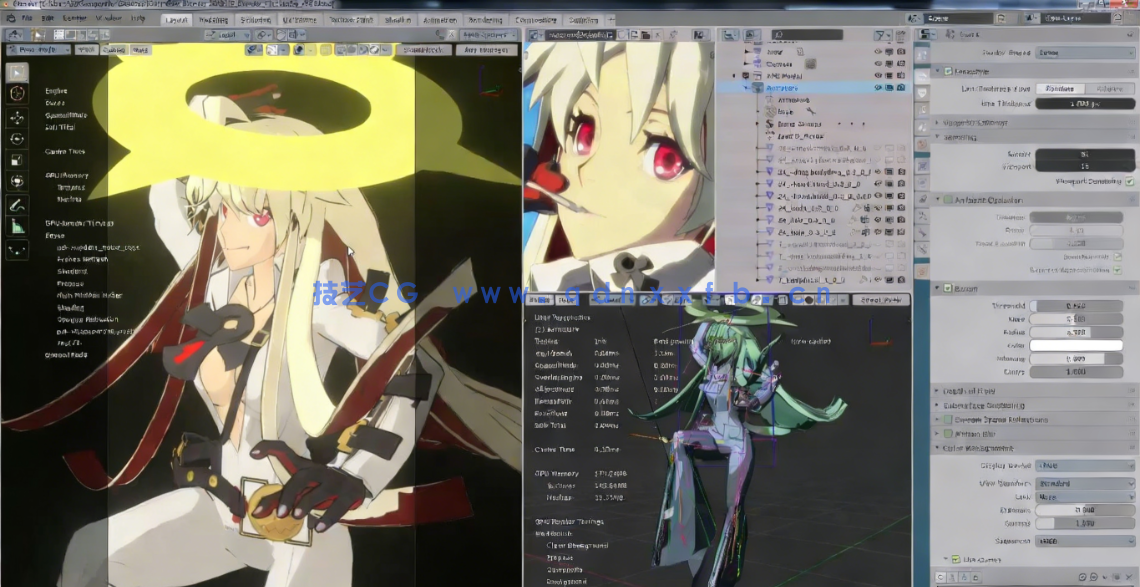Open the Outliner filter funnel icon
The width and height of the screenshot is (1140, 587).
point(881,34)
